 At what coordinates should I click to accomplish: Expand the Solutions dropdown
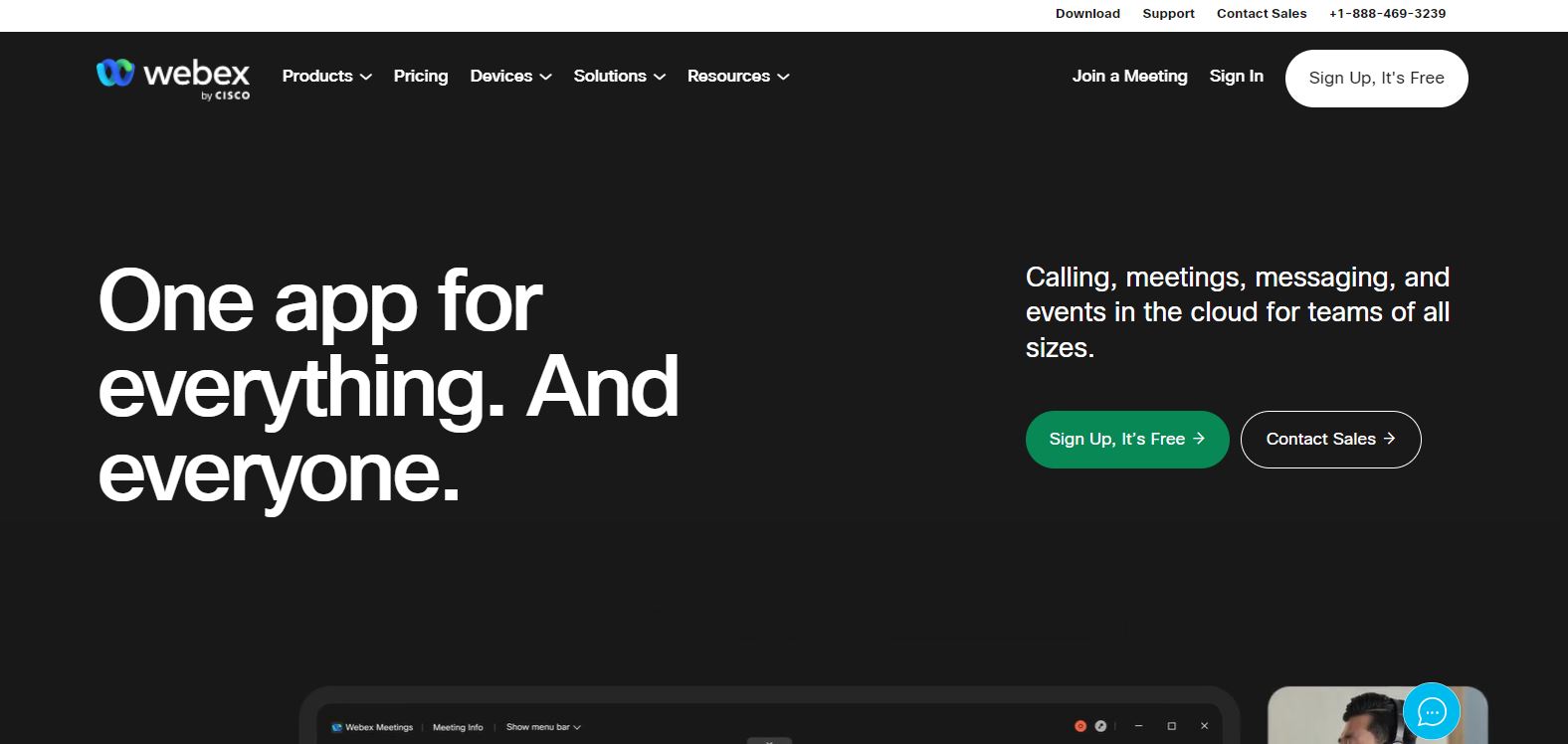[619, 76]
